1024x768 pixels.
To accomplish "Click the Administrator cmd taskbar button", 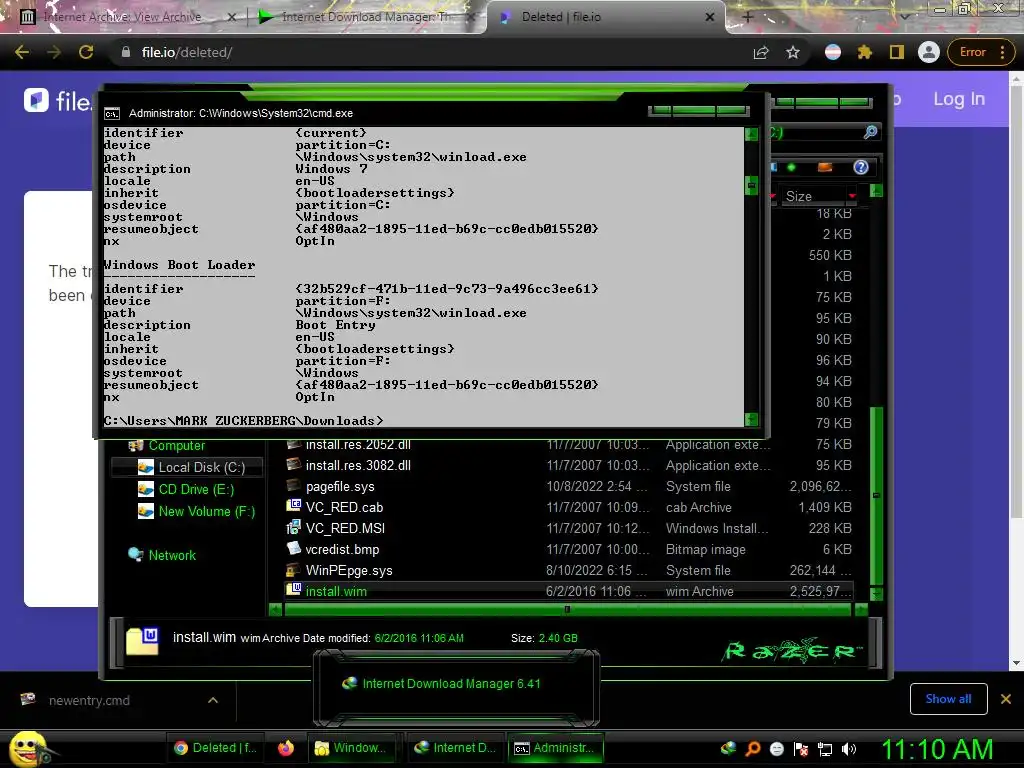I will click(554, 748).
